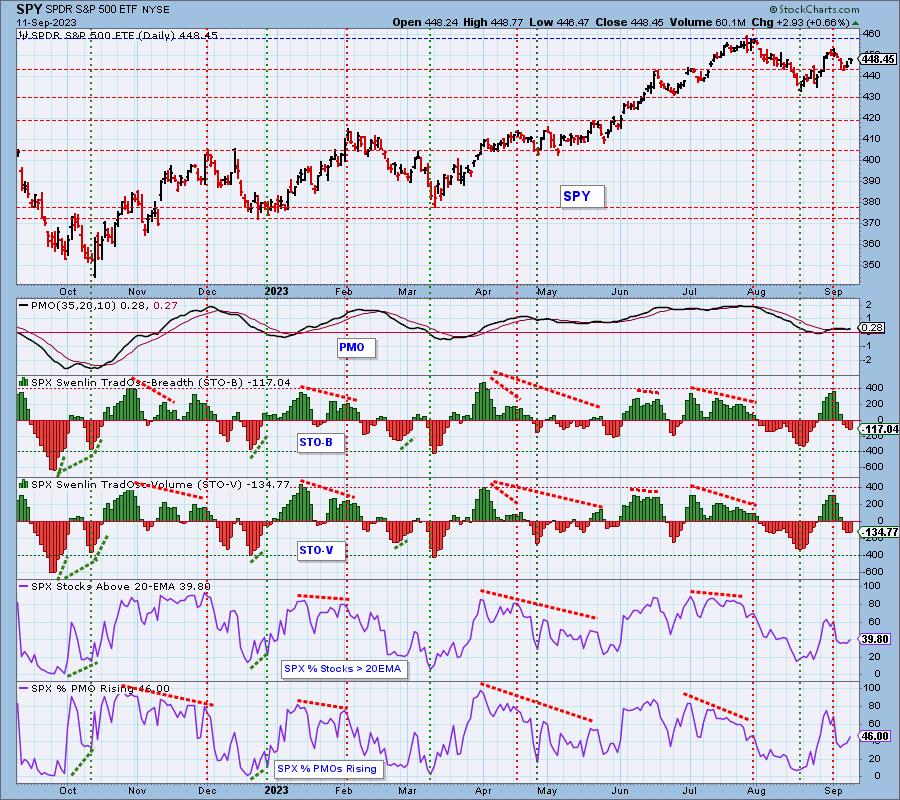Screen dimensions: 900x800
Task: Click the purple line marker before SPX Stocks Above 20-EMA
Action: coord(24,586)
